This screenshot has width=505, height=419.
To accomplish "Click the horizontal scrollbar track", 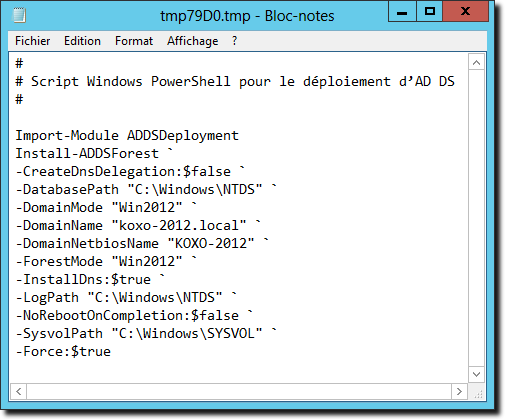I will coord(239,391).
